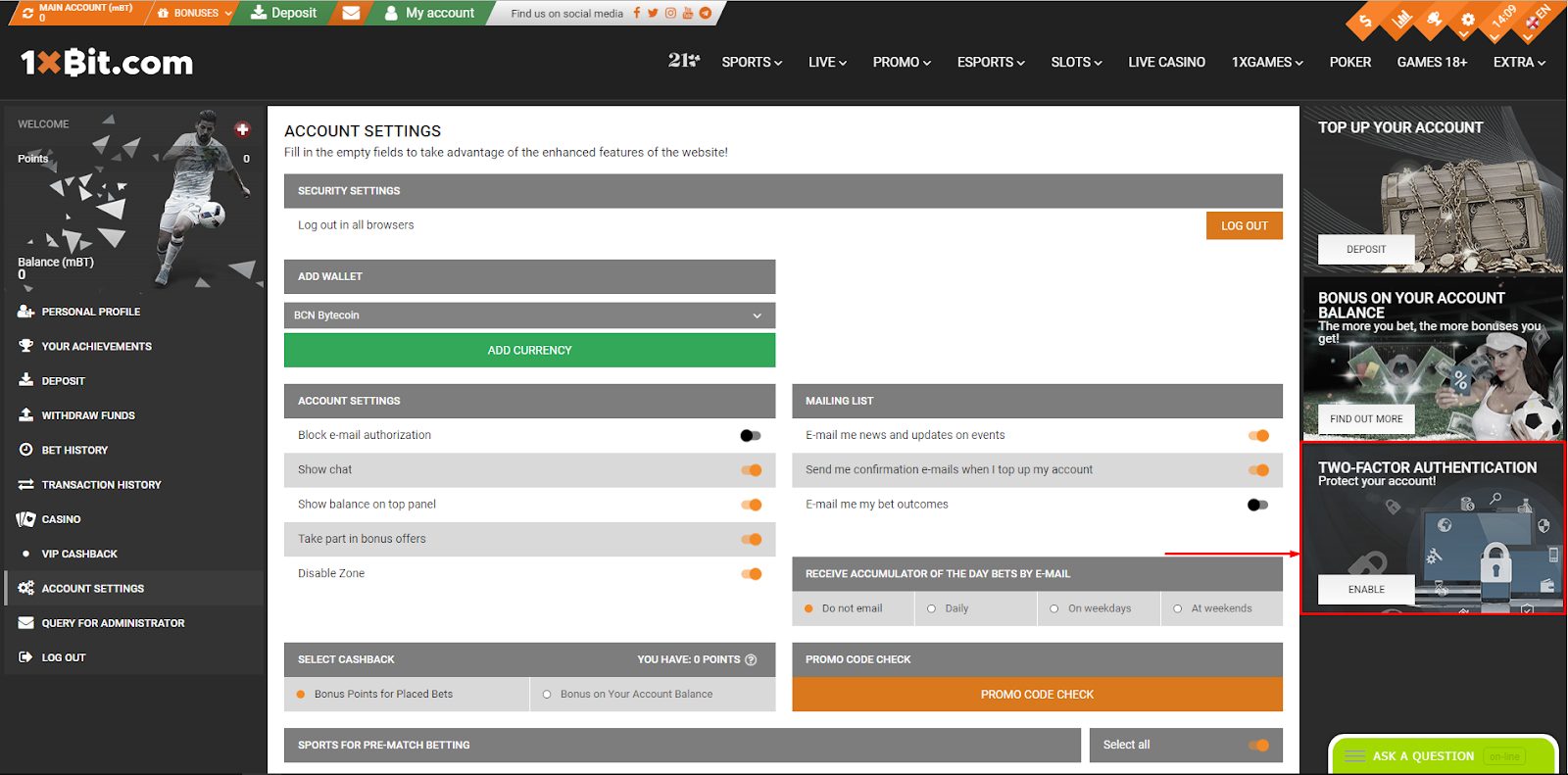Click the bar chart statistics diamond icon

[1401, 20]
